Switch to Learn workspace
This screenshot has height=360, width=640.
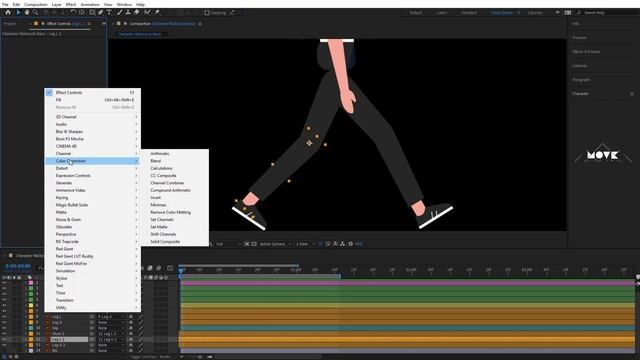tap(442, 13)
